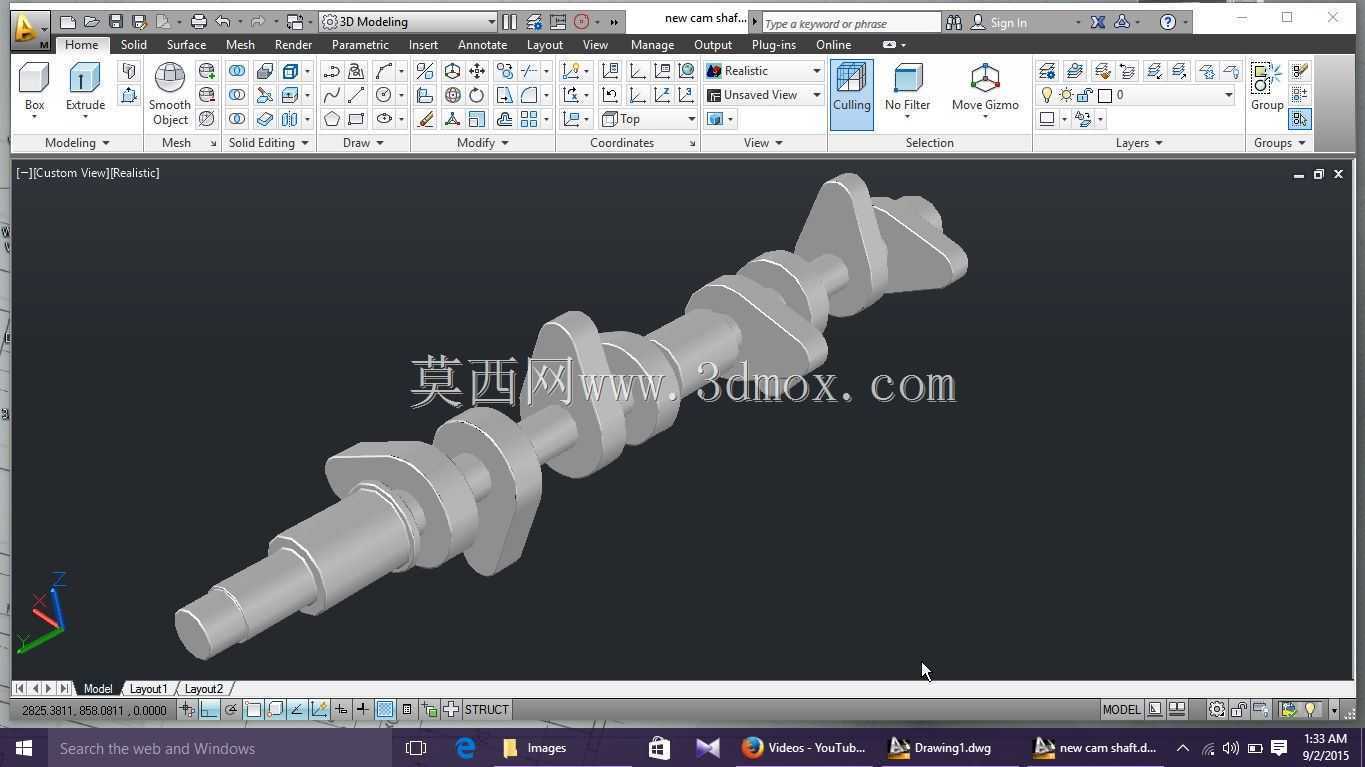Click the Mesh Refine icon
This screenshot has height=767, width=1365.
coord(207,119)
